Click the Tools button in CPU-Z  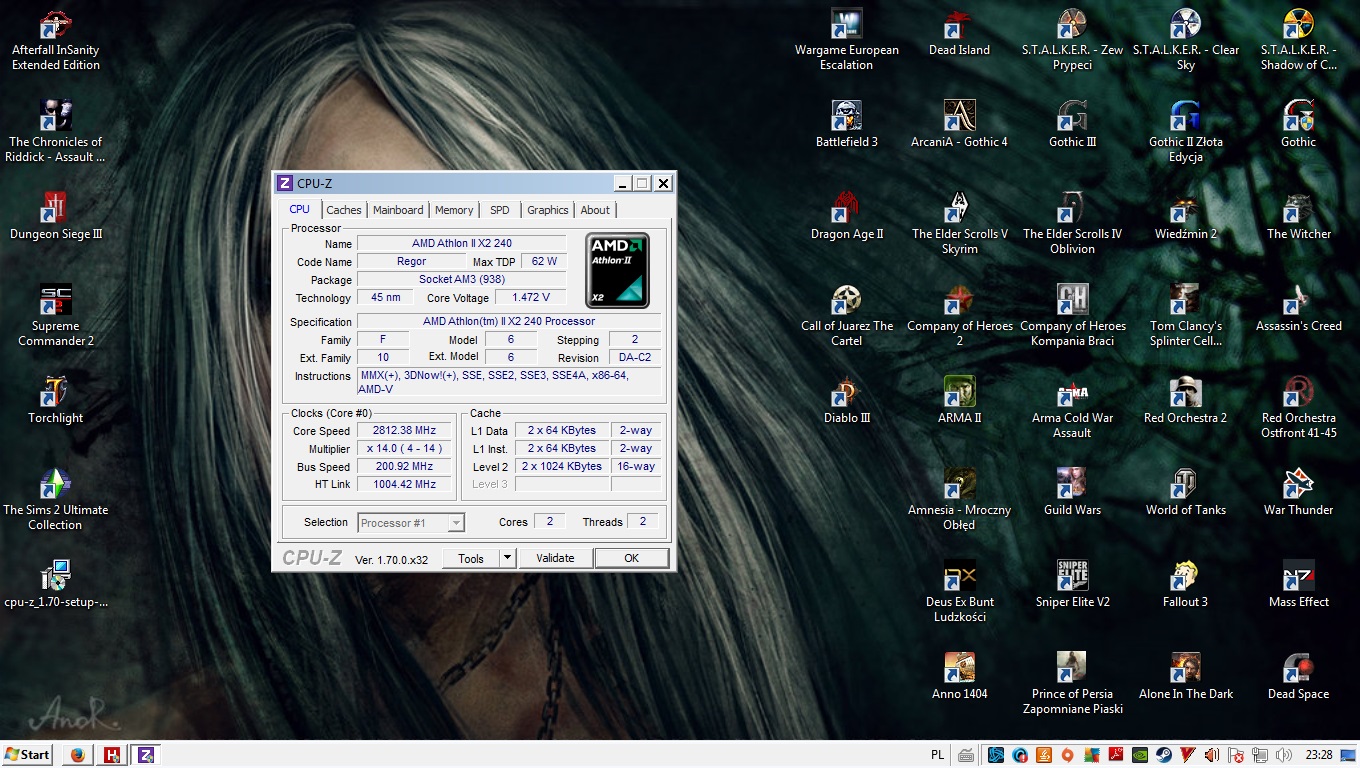click(471, 558)
